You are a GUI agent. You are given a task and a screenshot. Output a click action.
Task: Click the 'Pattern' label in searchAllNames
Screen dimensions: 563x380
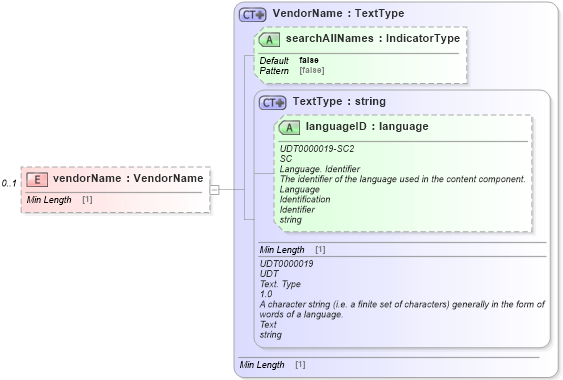point(274,71)
